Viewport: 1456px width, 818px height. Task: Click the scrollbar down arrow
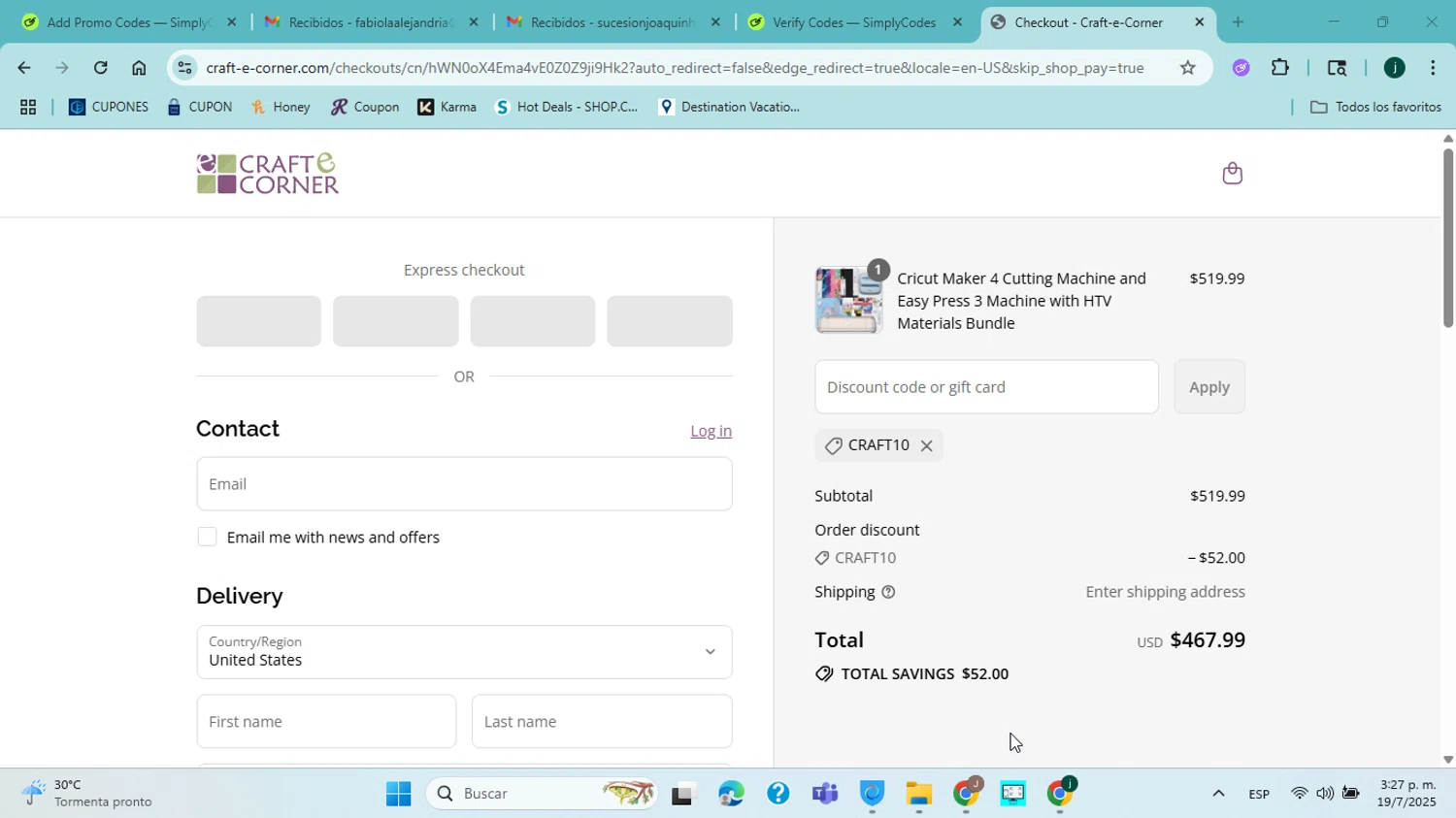click(1448, 761)
